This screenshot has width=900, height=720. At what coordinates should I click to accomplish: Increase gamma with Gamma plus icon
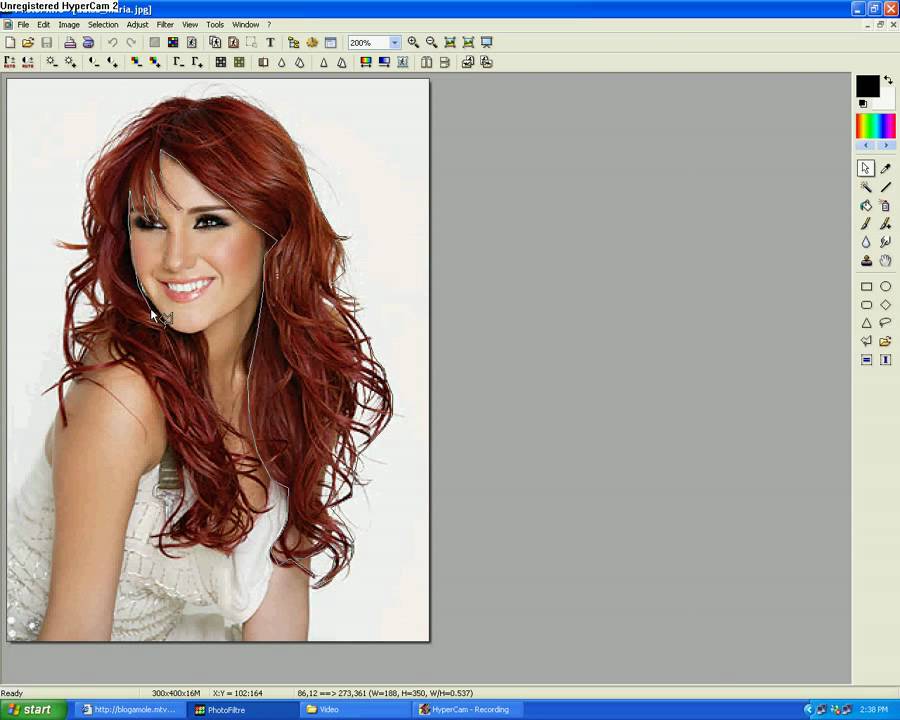pyautogui.click(x=197, y=62)
